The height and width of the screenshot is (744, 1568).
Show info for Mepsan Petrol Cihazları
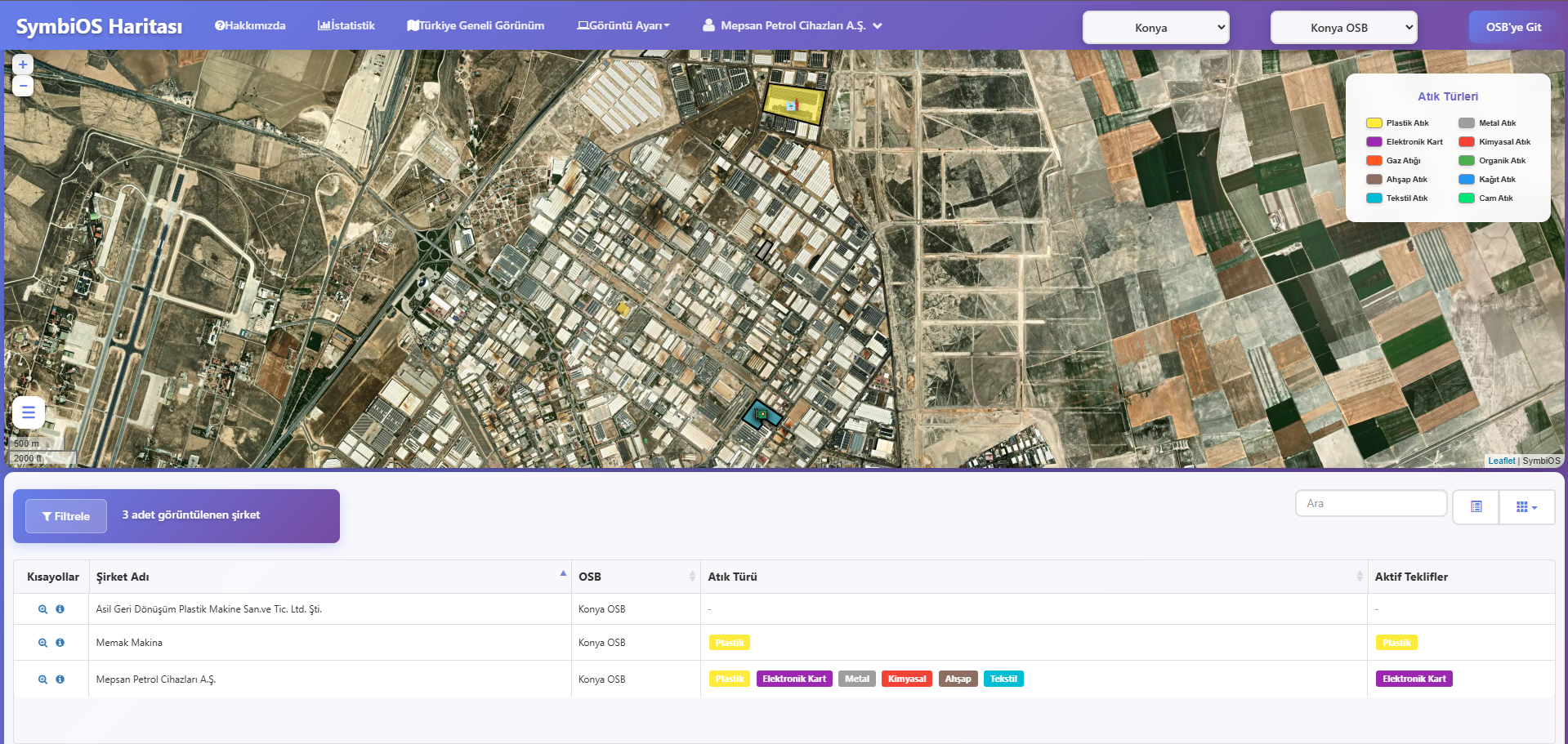60,679
